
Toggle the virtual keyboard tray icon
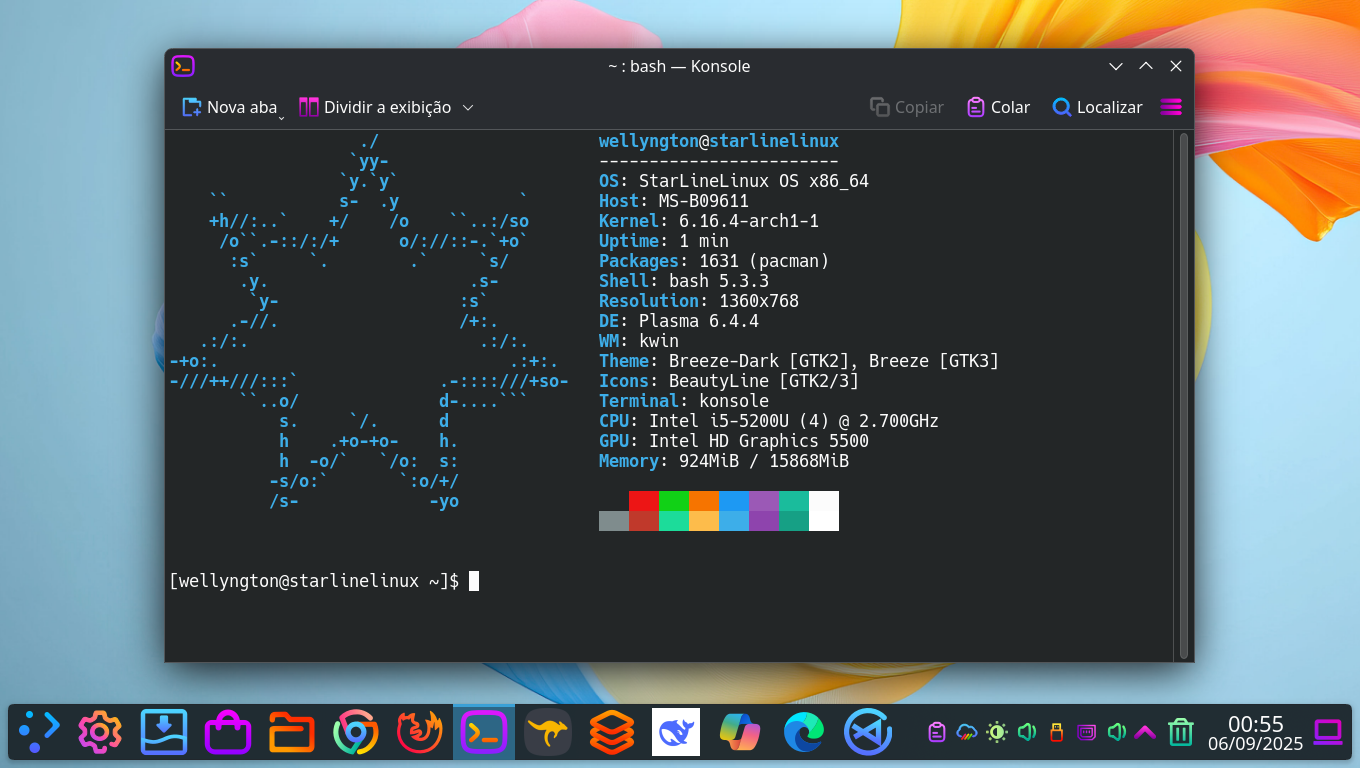[x=1086, y=732]
